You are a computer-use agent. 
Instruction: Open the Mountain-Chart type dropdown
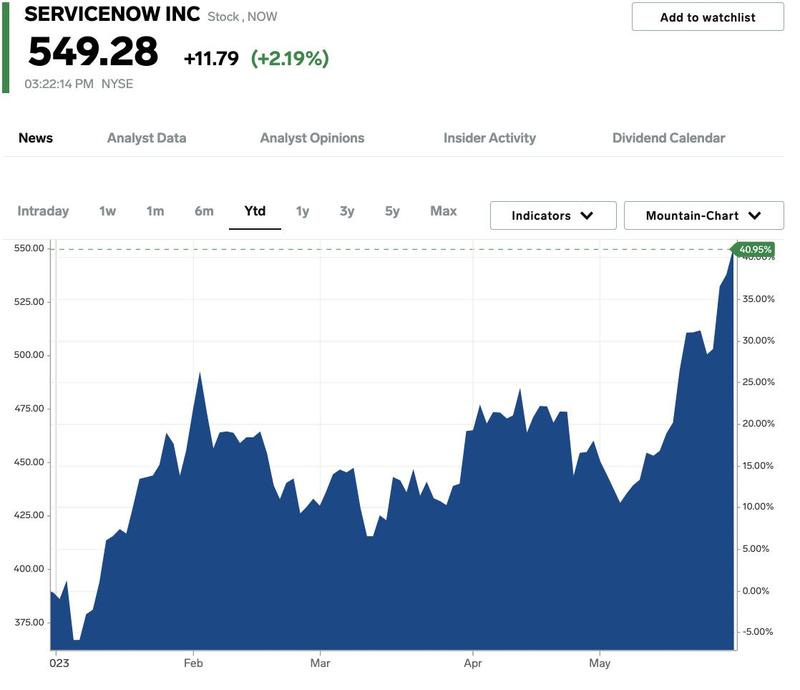coord(704,215)
